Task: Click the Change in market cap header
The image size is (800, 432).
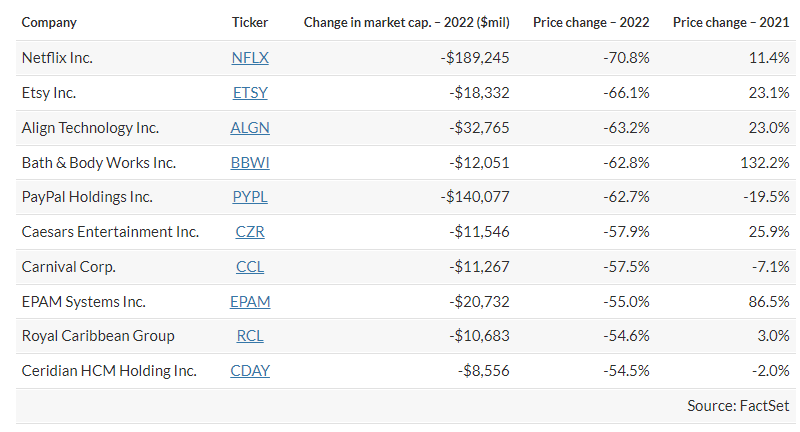Action: (x=406, y=22)
